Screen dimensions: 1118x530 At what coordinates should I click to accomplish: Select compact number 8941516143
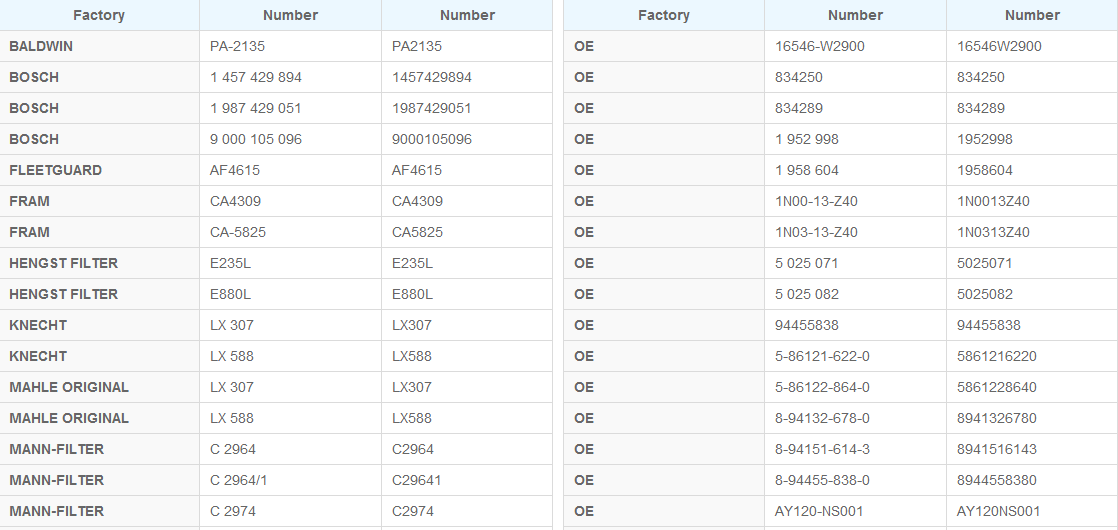pos(997,449)
